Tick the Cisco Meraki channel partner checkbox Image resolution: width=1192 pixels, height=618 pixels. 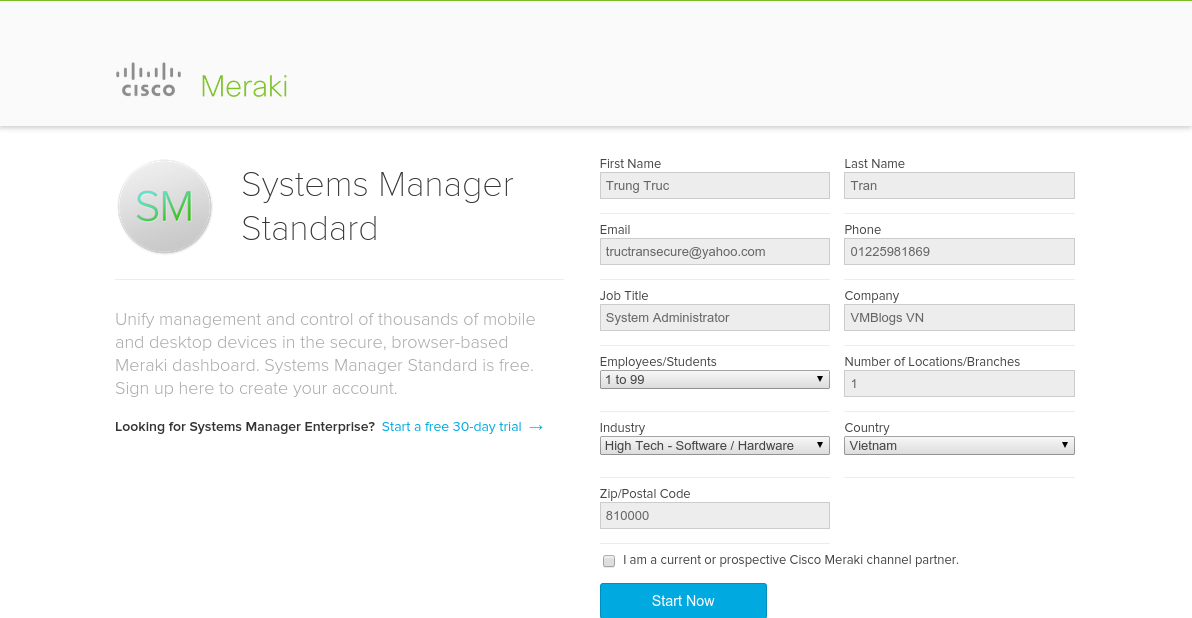click(x=609, y=561)
